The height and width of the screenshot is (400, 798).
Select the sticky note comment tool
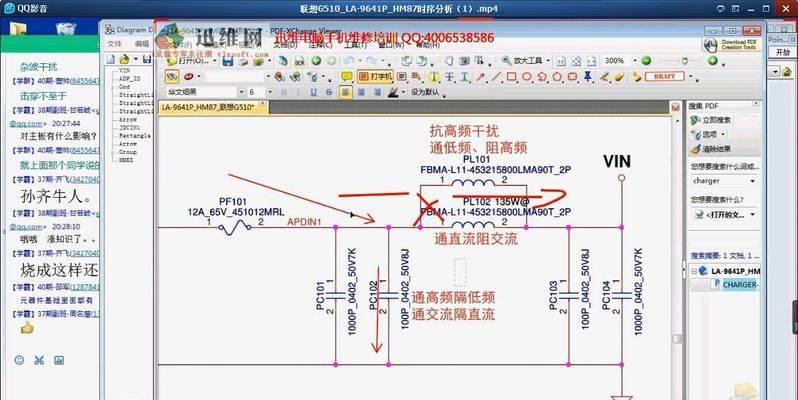(x=347, y=77)
